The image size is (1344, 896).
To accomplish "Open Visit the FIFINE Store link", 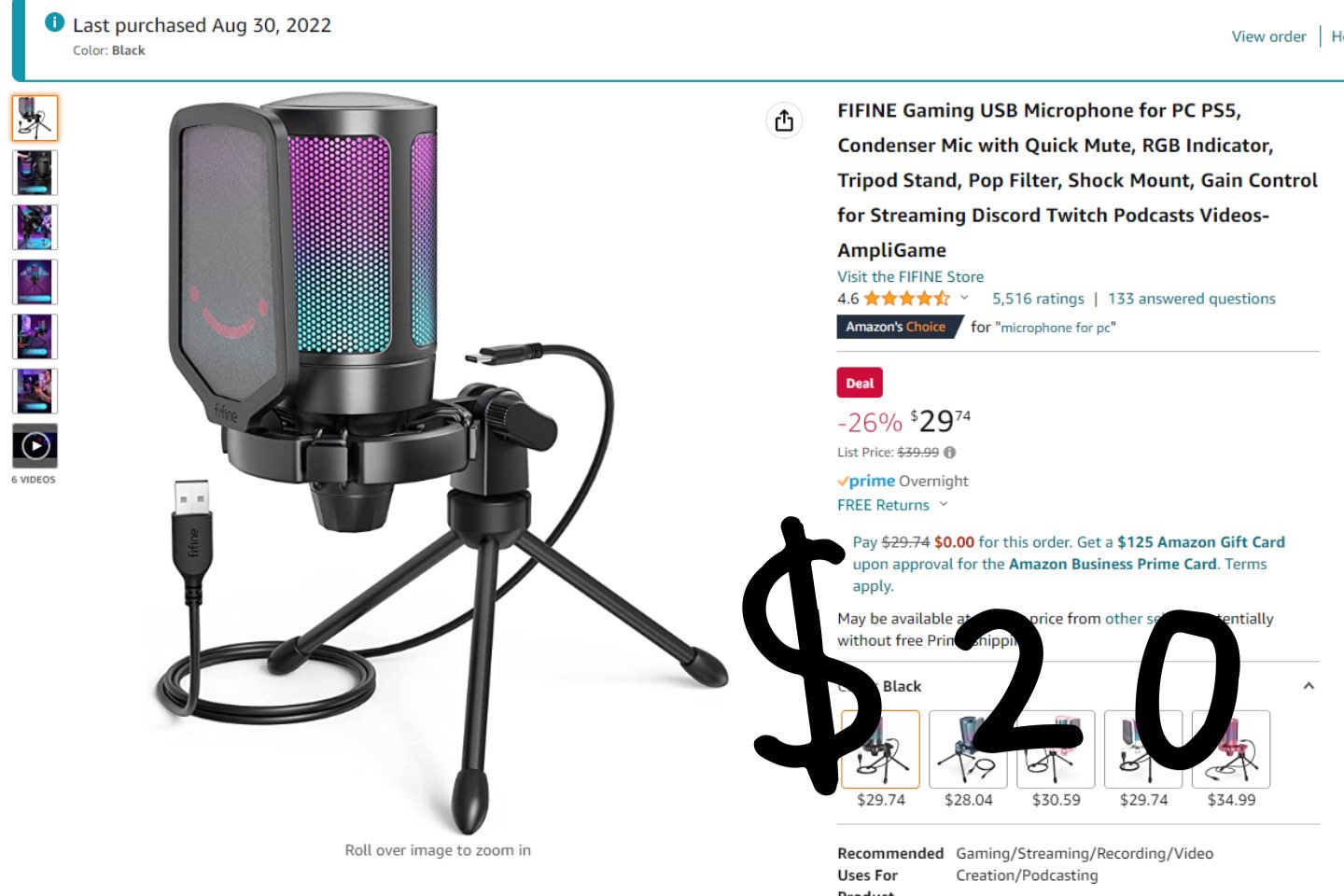I will [910, 276].
